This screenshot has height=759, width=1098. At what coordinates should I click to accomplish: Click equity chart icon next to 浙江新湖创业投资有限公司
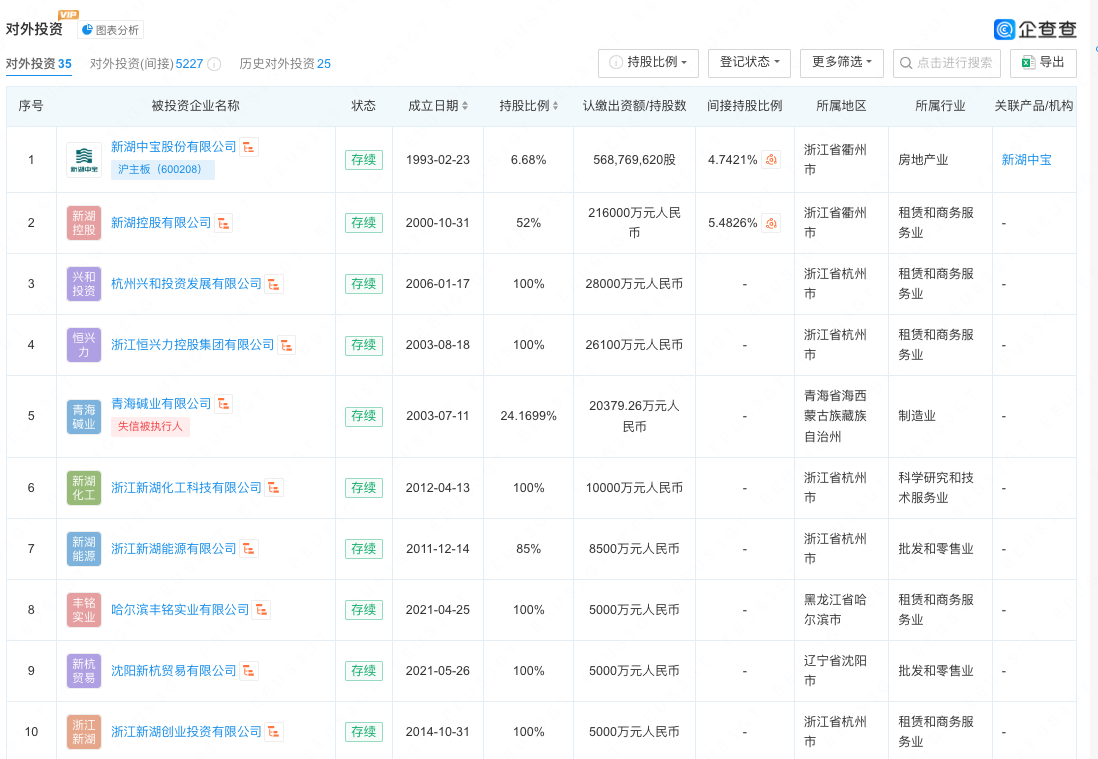pos(274,732)
